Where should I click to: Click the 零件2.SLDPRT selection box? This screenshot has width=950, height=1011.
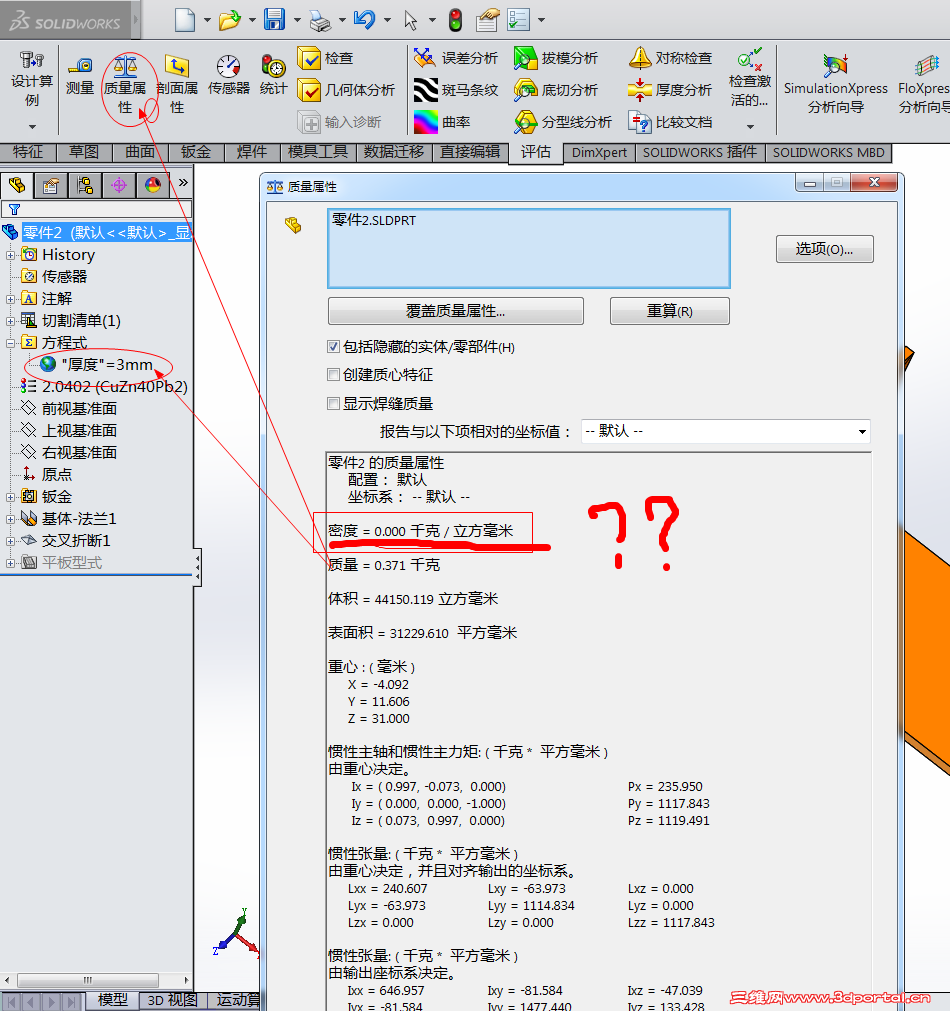[x=529, y=248]
